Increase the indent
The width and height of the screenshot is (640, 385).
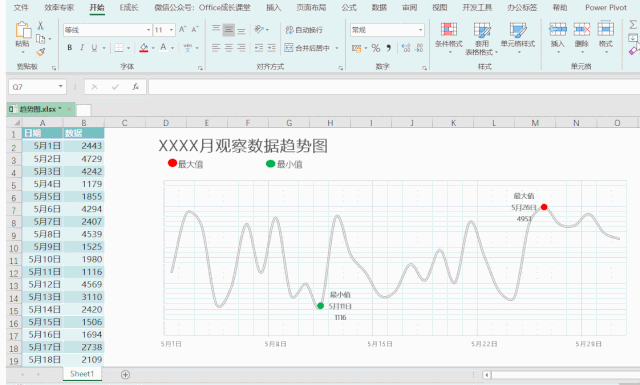[x=271, y=48]
